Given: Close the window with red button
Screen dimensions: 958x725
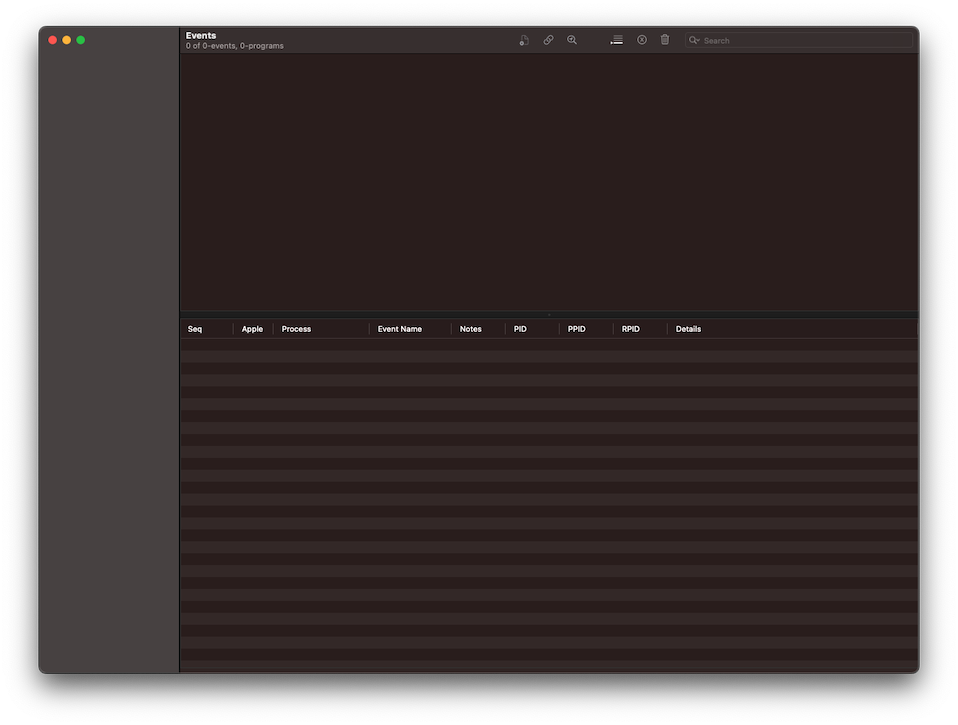Looking at the screenshot, I should [x=53, y=40].
